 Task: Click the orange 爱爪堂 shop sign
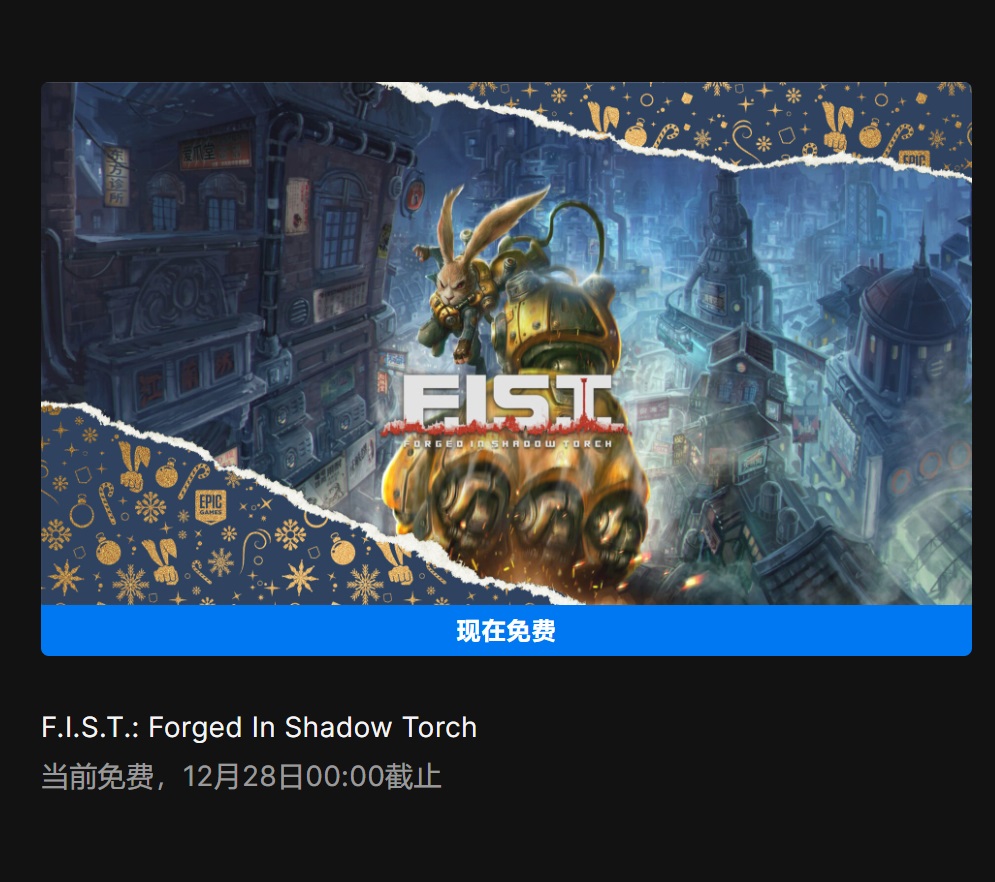(x=215, y=153)
